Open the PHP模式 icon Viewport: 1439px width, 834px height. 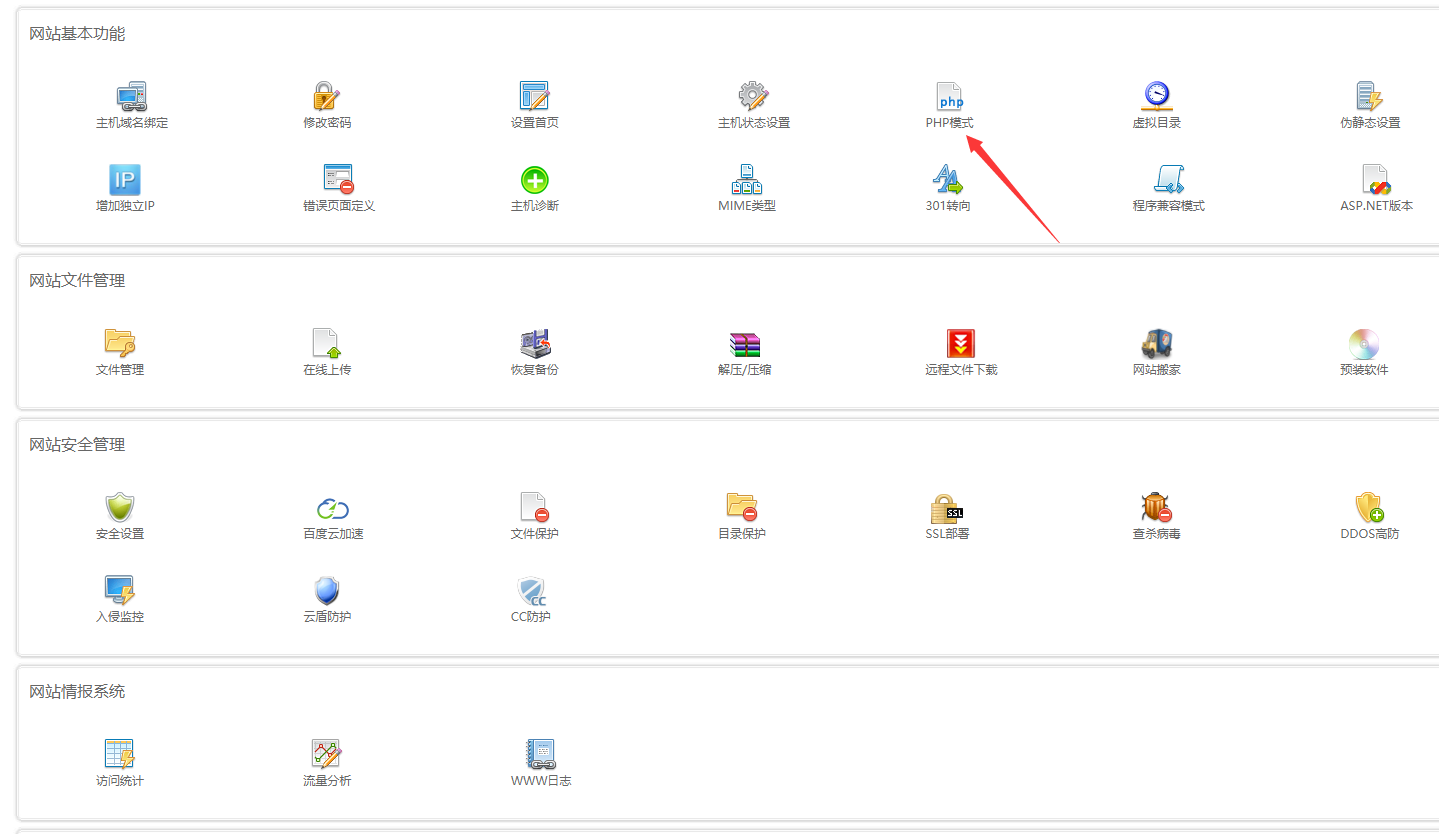[x=949, y=97]
